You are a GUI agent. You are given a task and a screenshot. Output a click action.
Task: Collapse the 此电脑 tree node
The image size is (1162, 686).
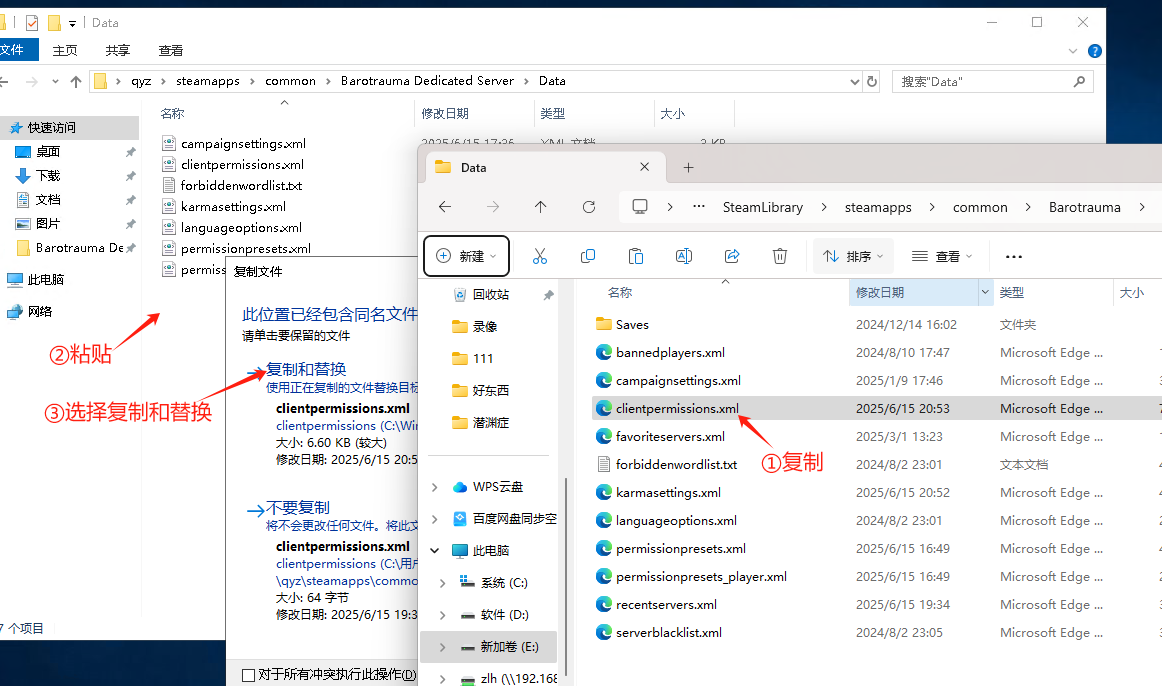435,550
